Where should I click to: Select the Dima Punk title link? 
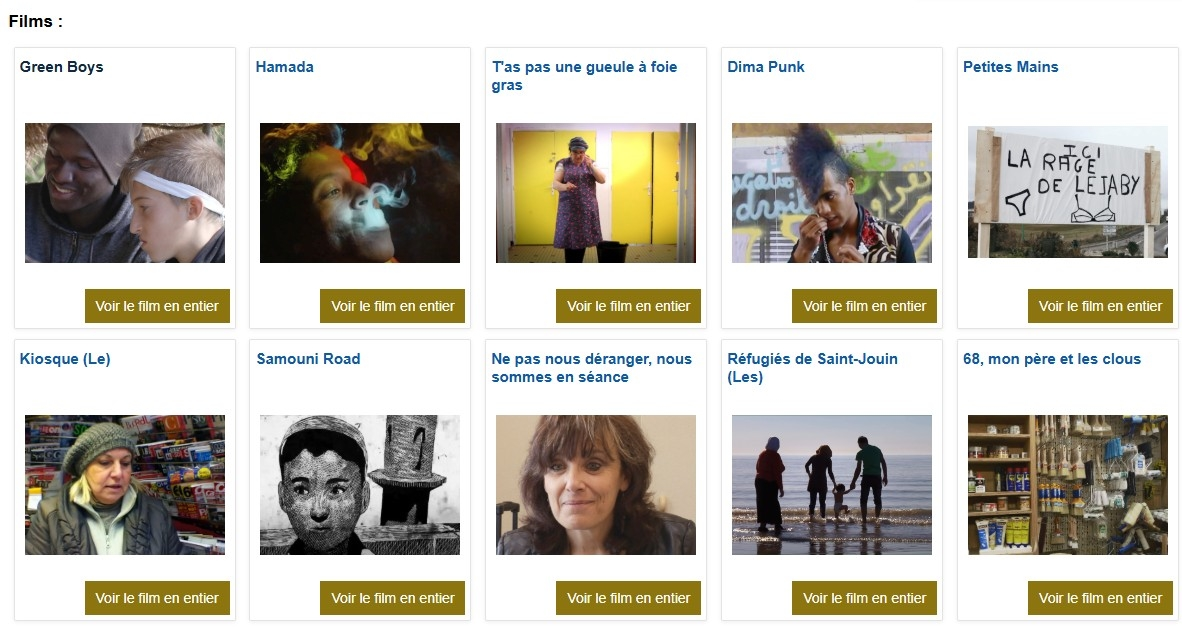click(x=765, y=66)
